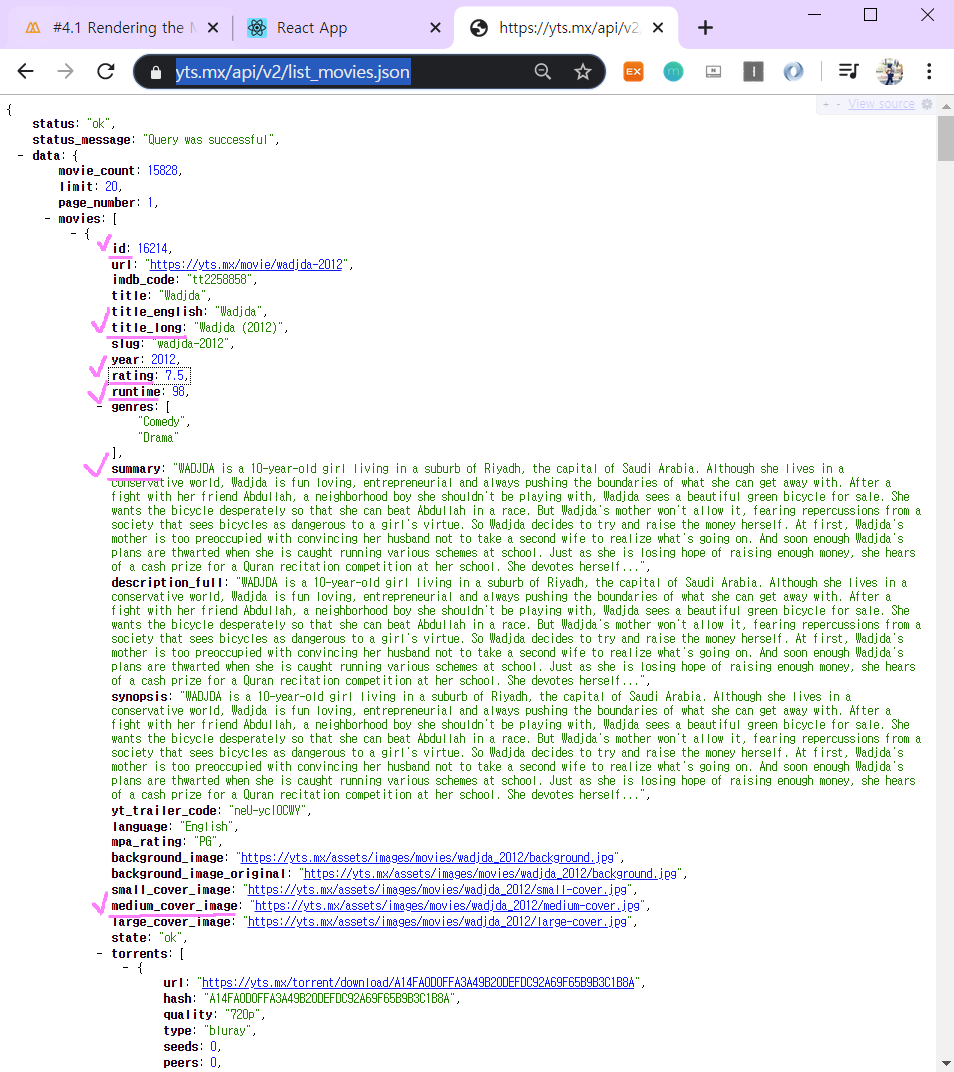This screenshot has height=1072, width=954.
Task: Open JSON viewer settings gear
Action: [927, 104]
